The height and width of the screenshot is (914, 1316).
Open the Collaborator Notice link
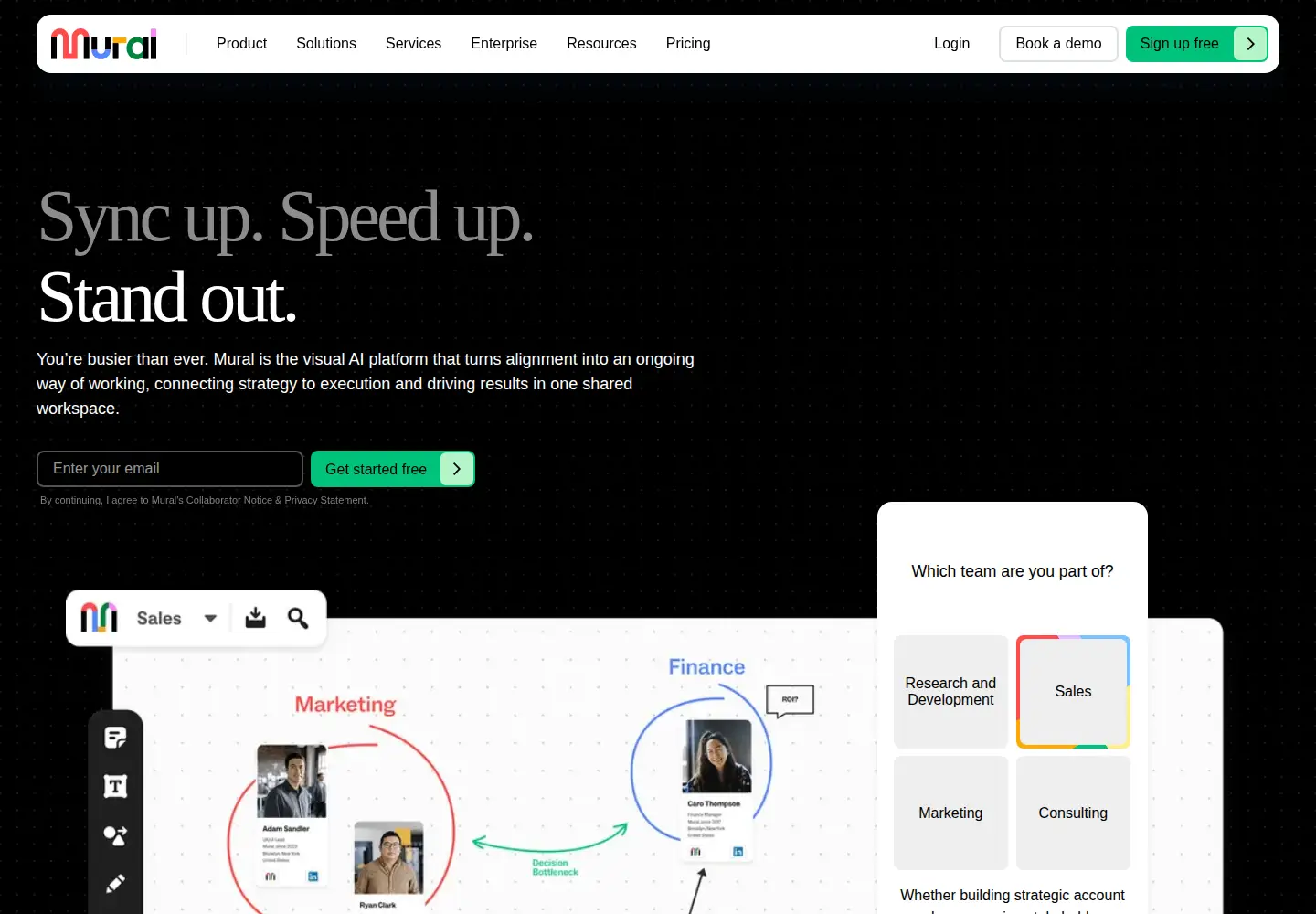[229, 500]
